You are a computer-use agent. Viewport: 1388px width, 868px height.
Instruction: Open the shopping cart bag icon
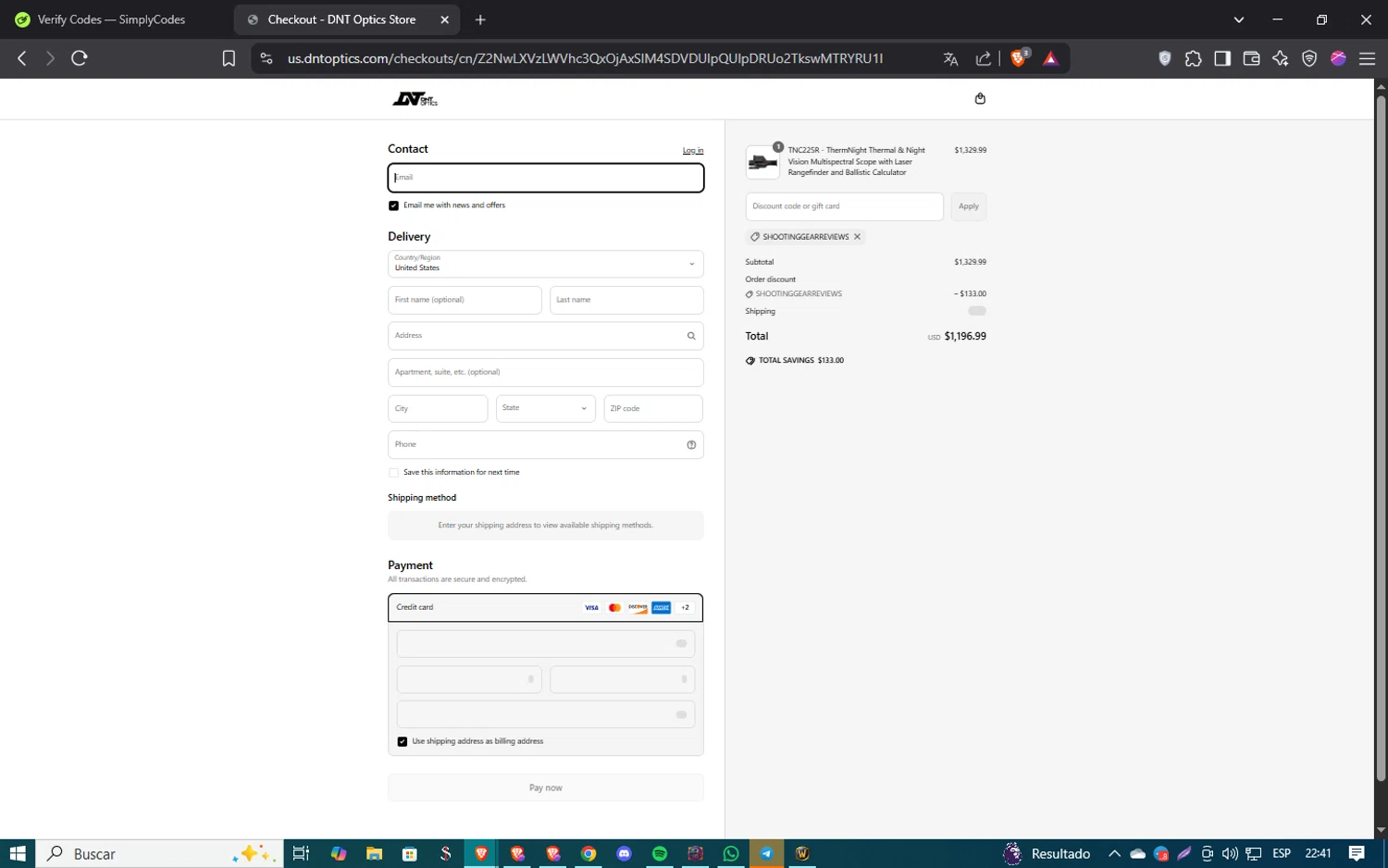[980, 99]
